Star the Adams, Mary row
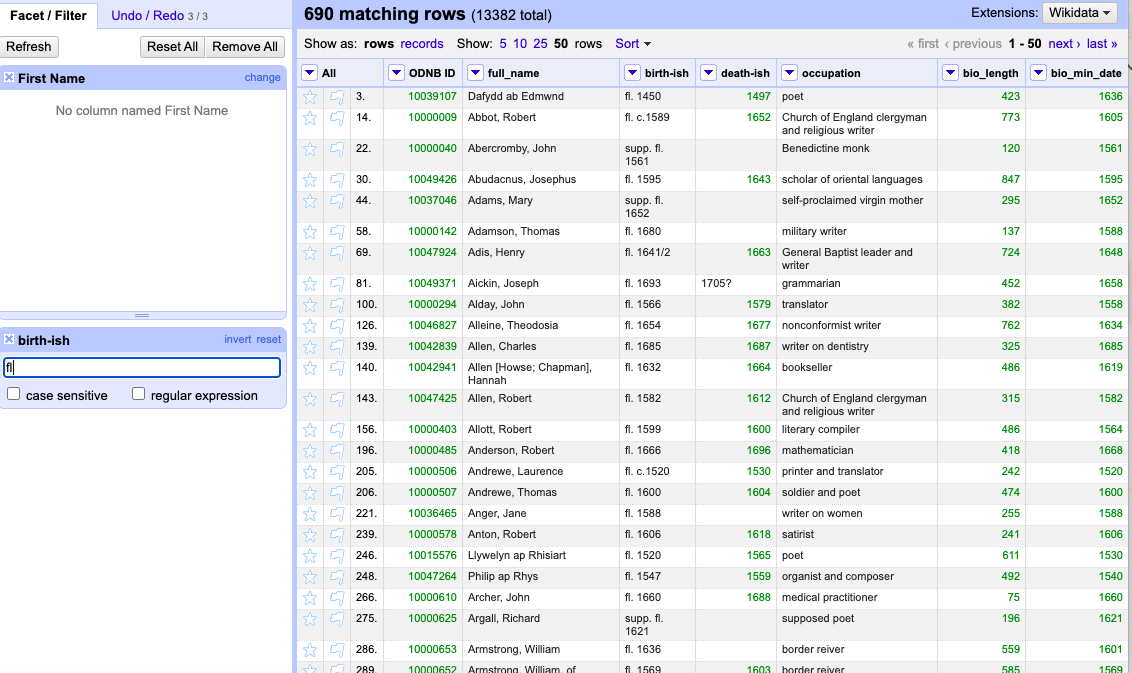1132x673 pixels. [x=310, y=201]
